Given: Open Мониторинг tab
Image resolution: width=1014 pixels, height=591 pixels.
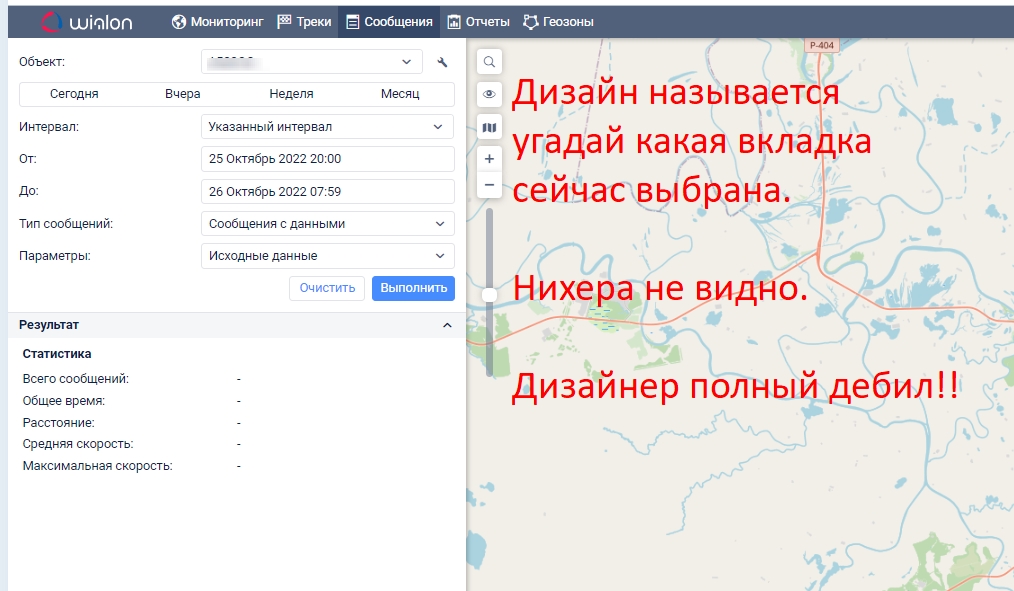Looking at the screenshot, I should click(x=217, y=21).
